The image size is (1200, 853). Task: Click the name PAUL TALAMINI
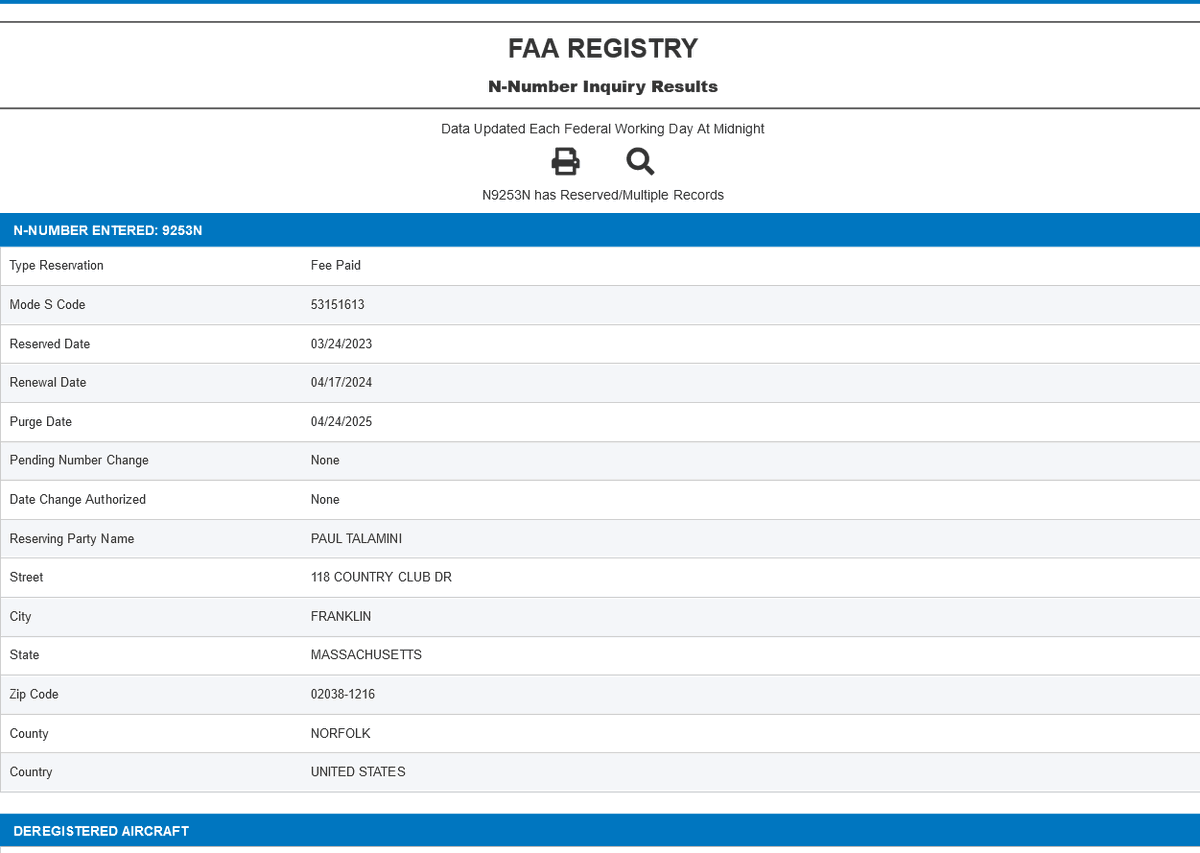(x=357, y=539)
